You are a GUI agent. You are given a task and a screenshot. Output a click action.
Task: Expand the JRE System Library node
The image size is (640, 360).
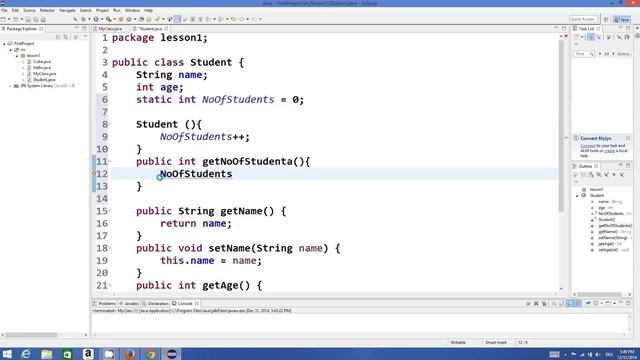click(x=11, y=86)
